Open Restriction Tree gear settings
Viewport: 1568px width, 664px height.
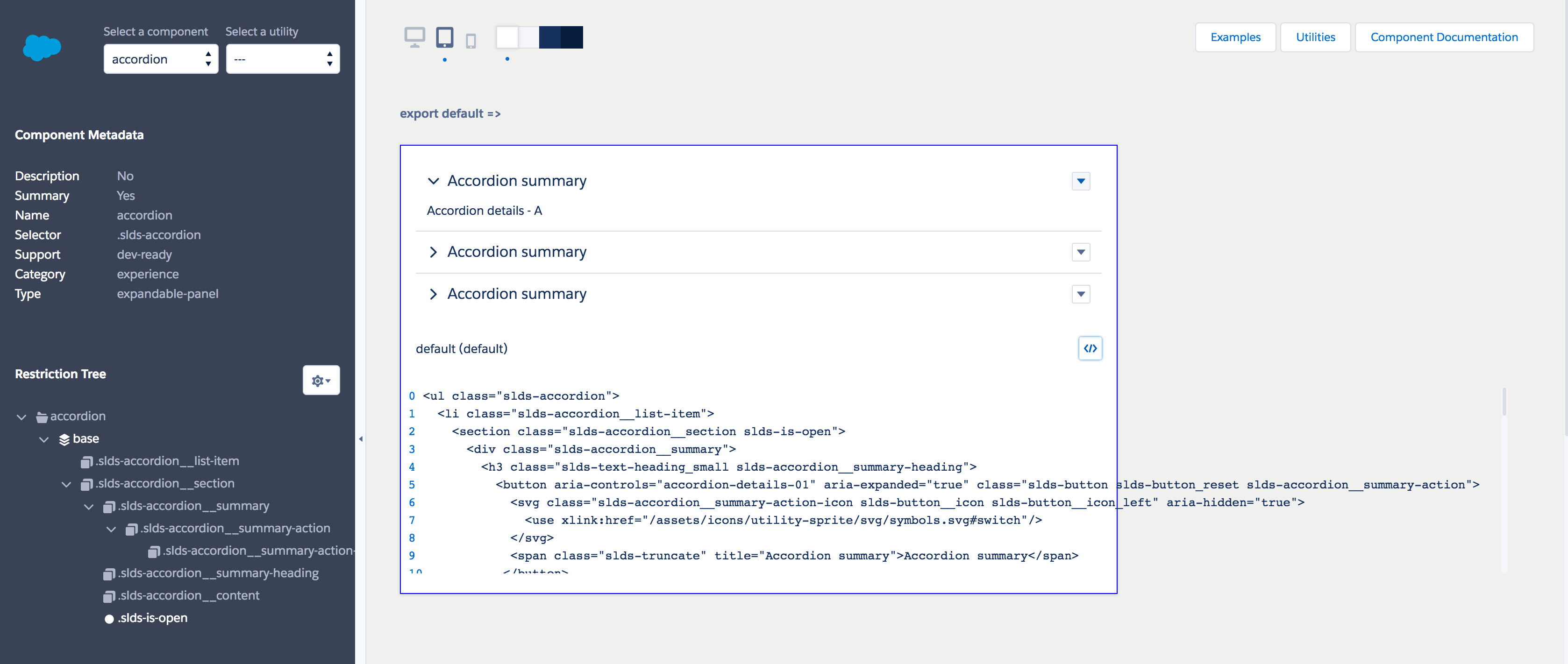[x=321, y=381]
